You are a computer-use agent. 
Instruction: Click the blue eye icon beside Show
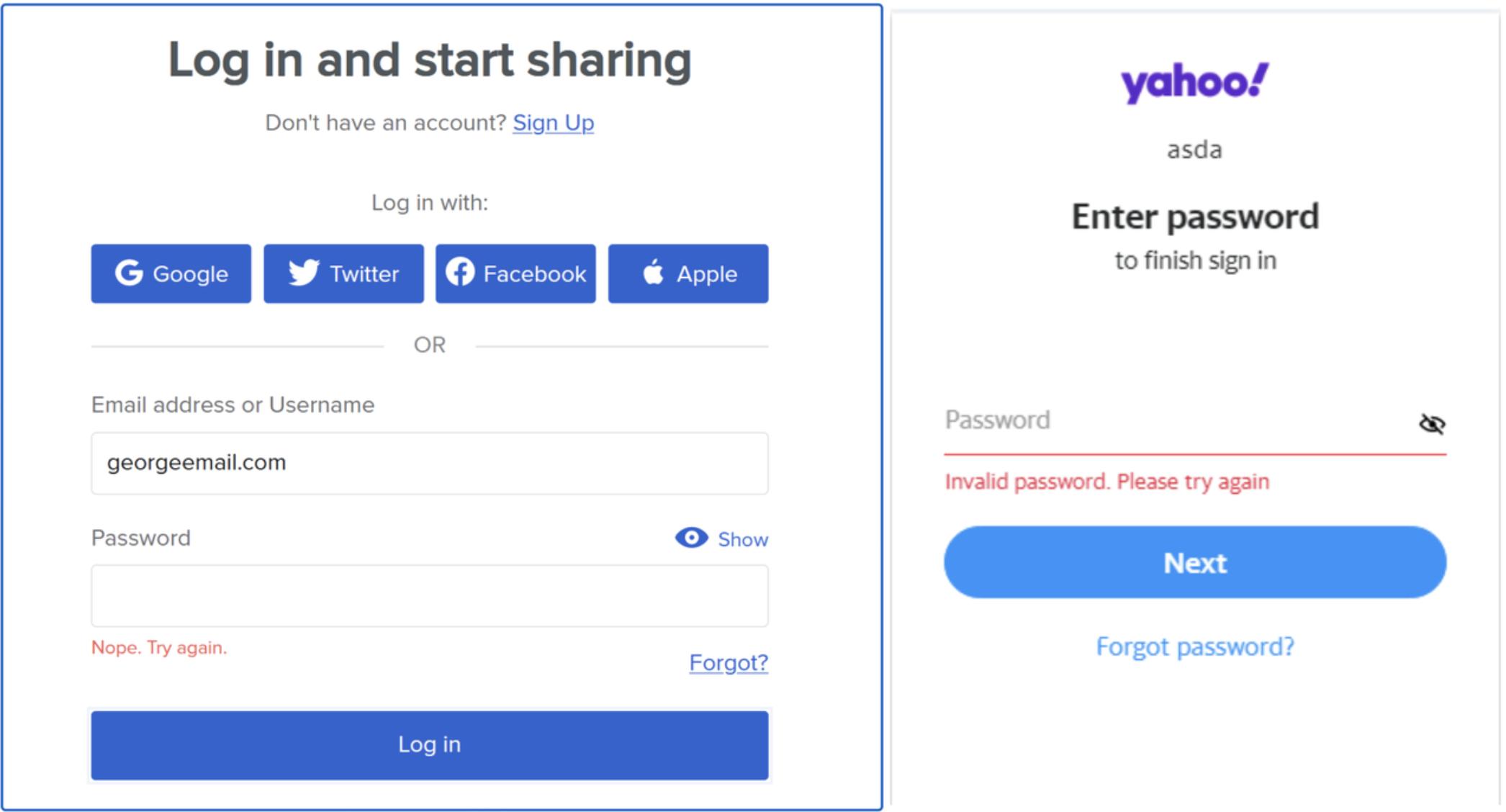click(691, 538)
